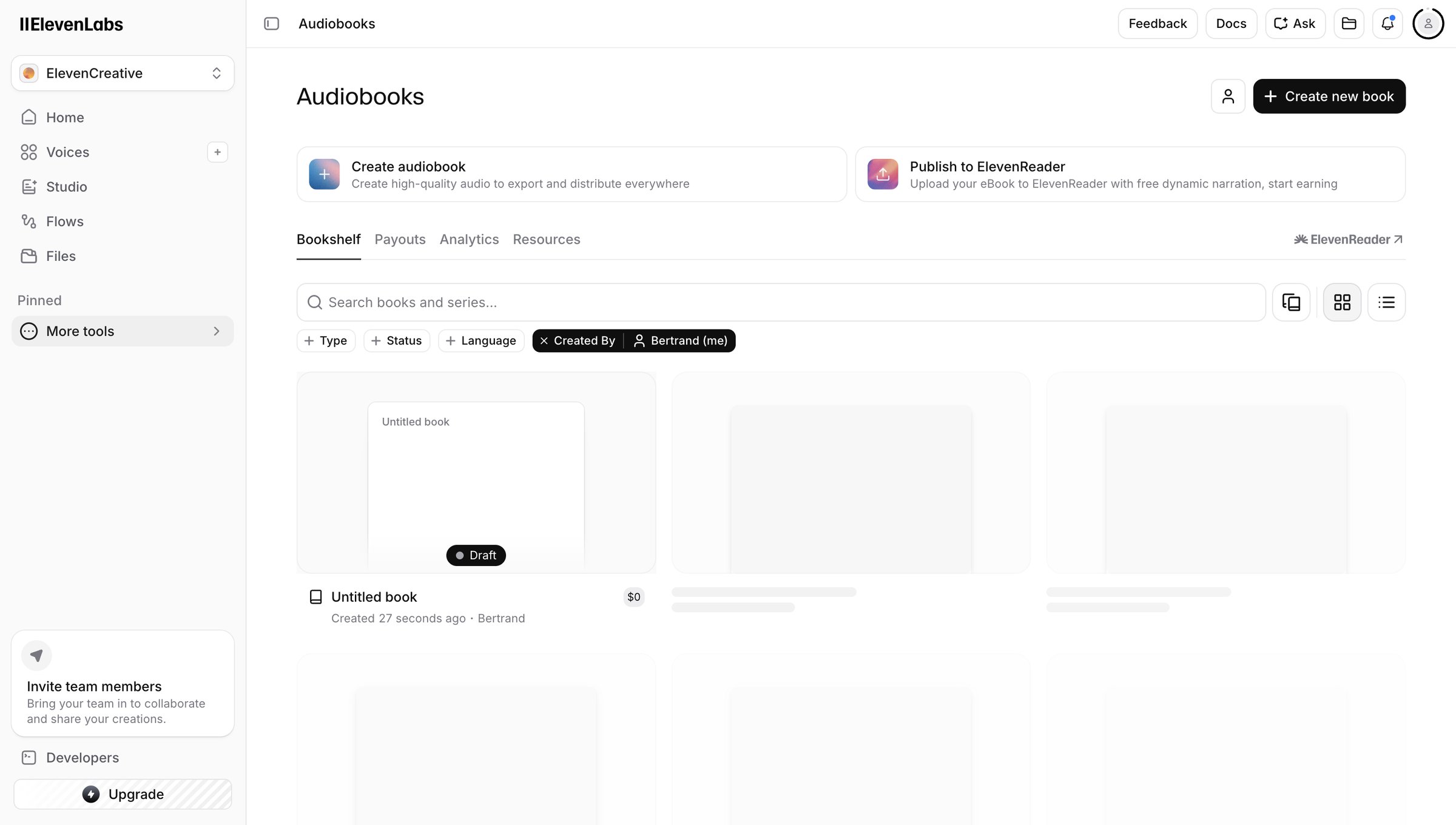Change the Bertrand (me) creator filter
This screenshot has height=825, width=1456.
coord(680,341)
